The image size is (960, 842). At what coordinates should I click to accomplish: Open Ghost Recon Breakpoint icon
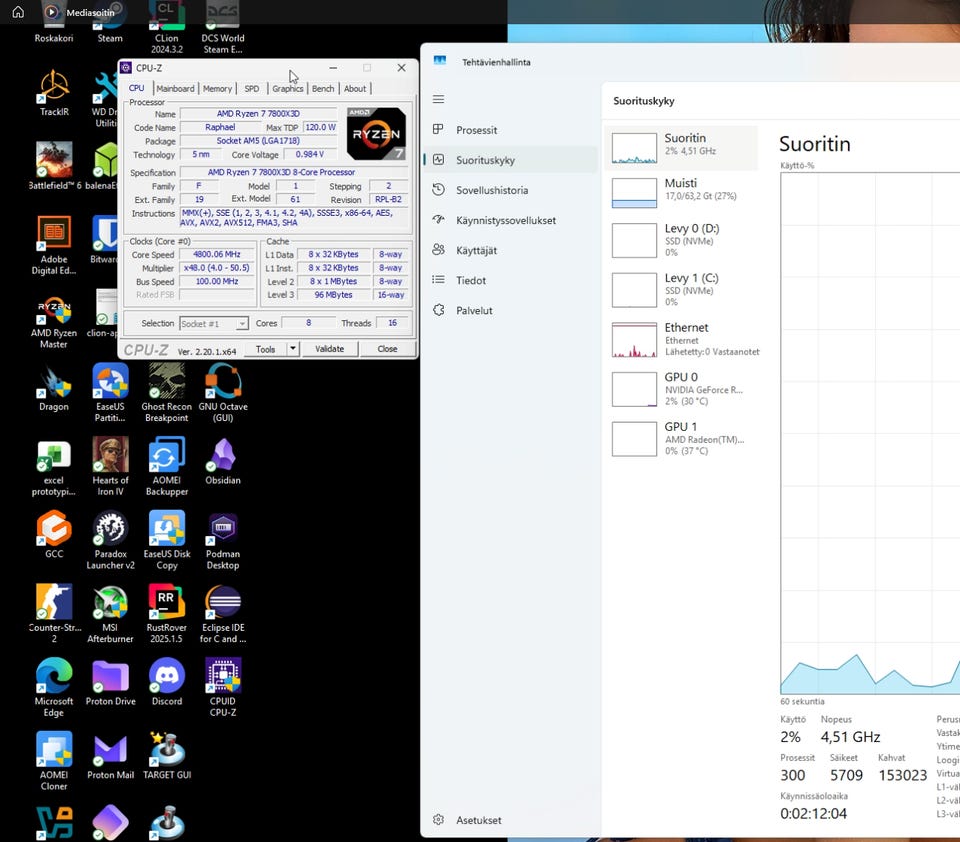pos(167,392)
